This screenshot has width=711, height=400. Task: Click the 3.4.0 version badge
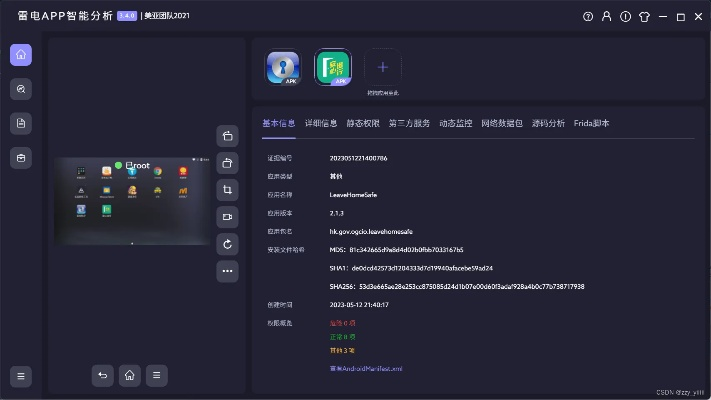coord(127,16)
